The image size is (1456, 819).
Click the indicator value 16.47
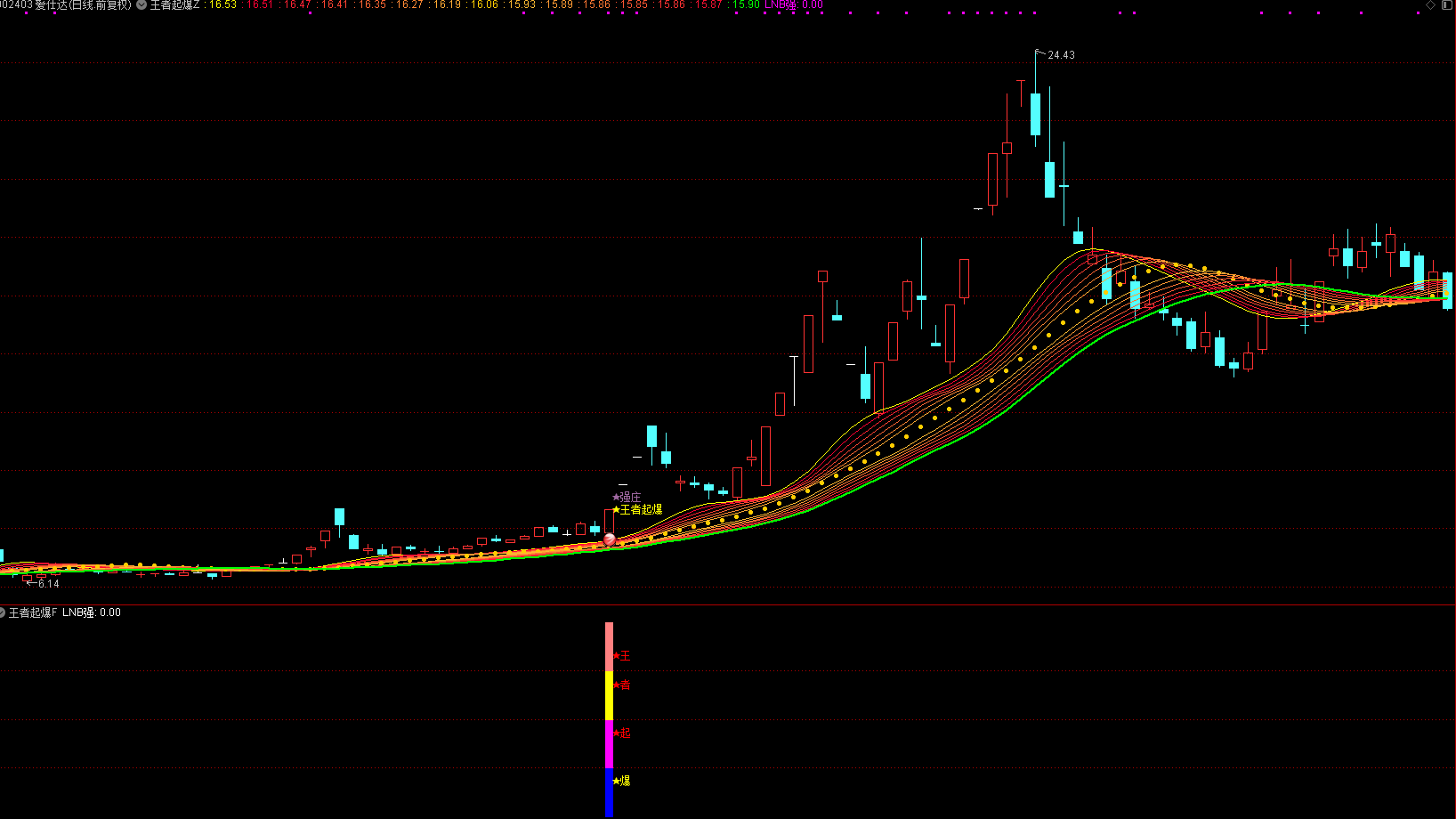coord(297,5)
